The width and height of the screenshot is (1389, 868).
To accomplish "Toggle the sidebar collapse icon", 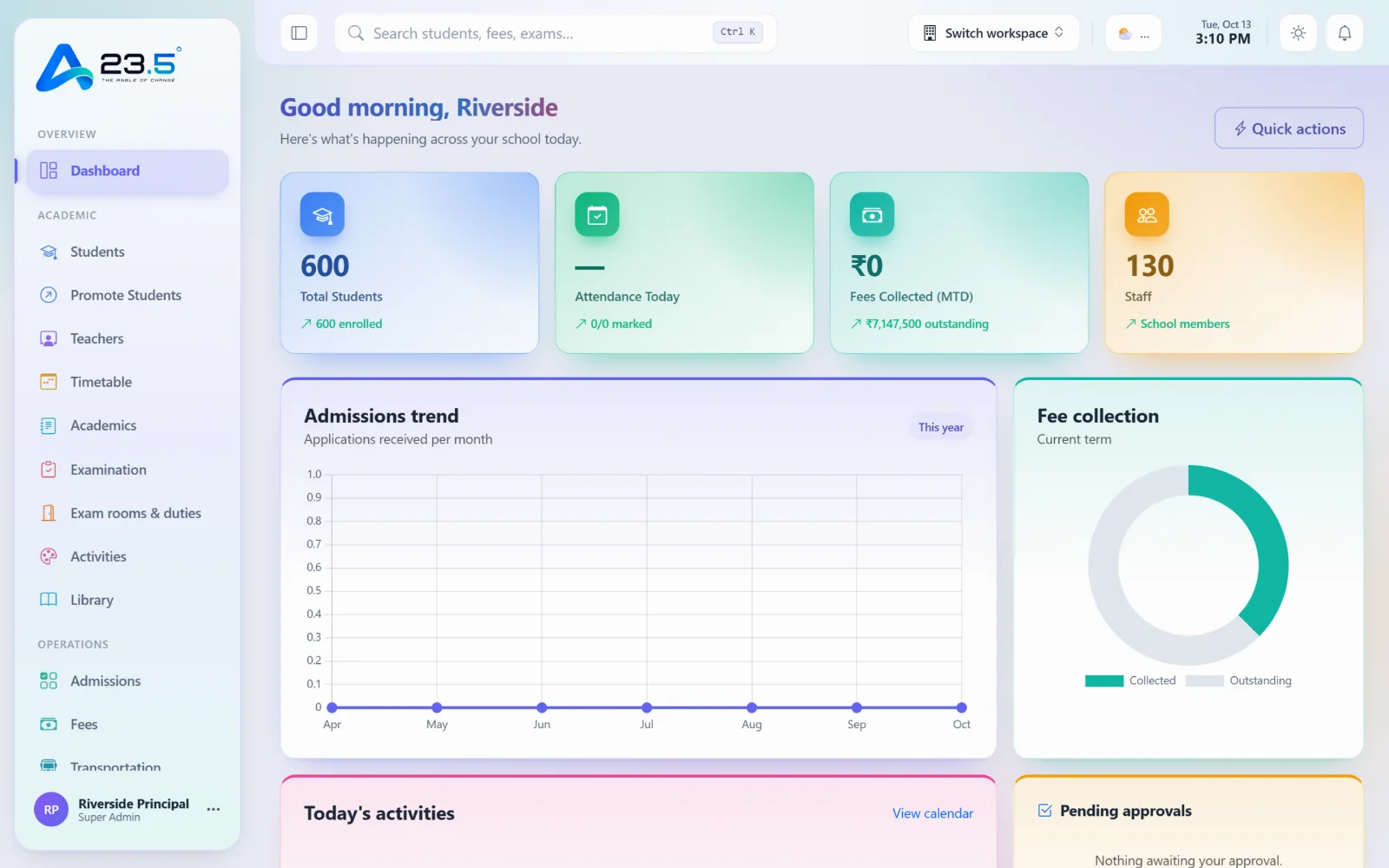I will (300, 33).
